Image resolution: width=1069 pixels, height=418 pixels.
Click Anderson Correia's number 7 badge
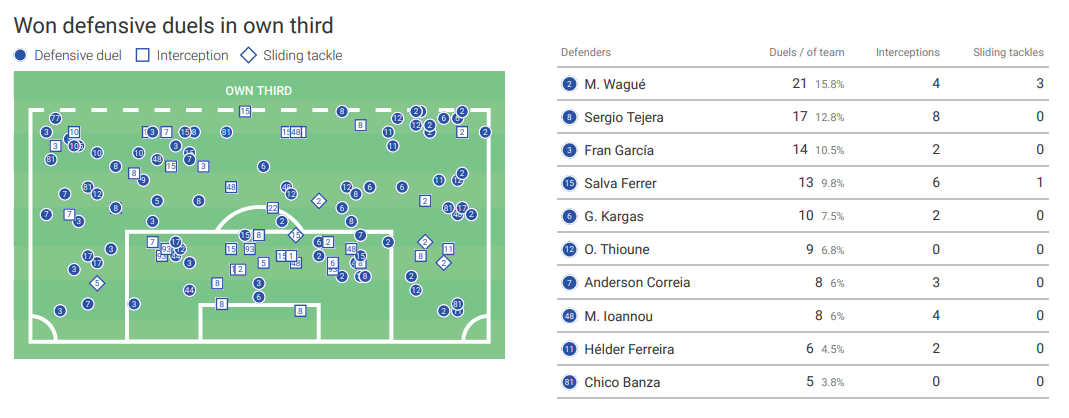[x=569, y=283]
